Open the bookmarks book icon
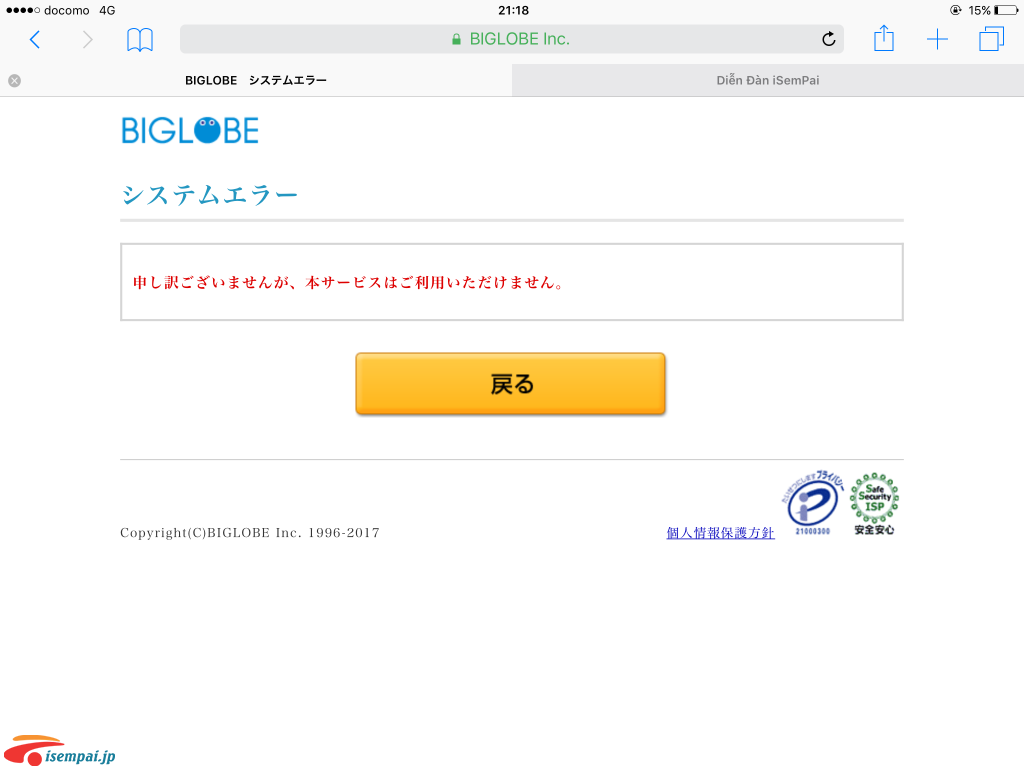 tap(140, 40)
